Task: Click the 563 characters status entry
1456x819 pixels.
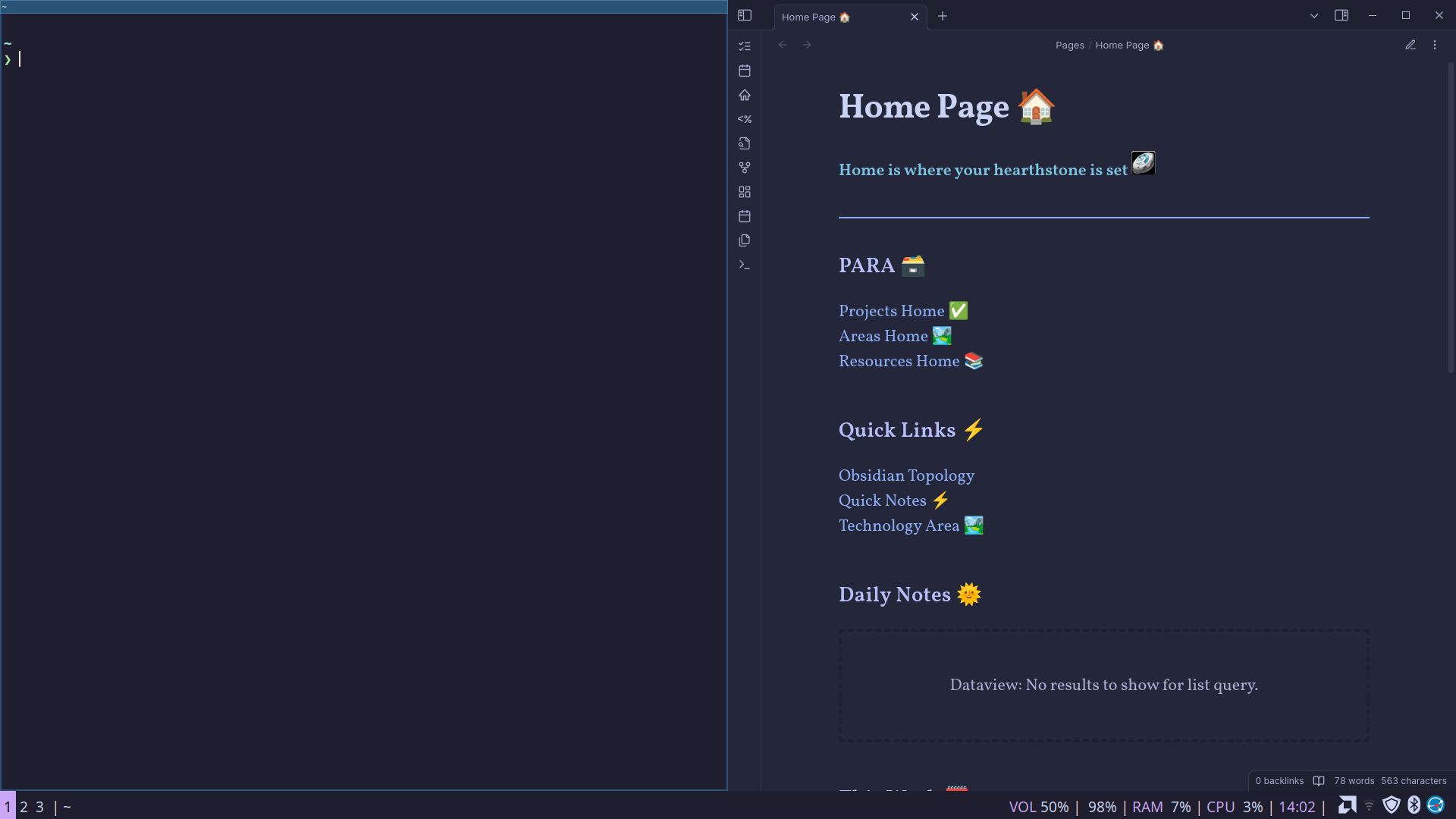Action: (1414, 781)
